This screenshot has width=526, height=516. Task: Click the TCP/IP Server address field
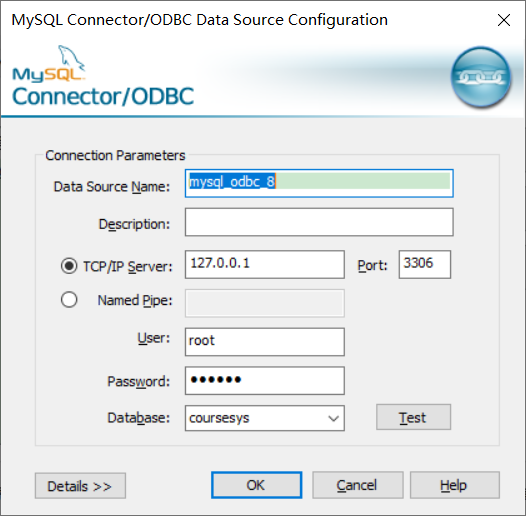(x=265, y=264)
